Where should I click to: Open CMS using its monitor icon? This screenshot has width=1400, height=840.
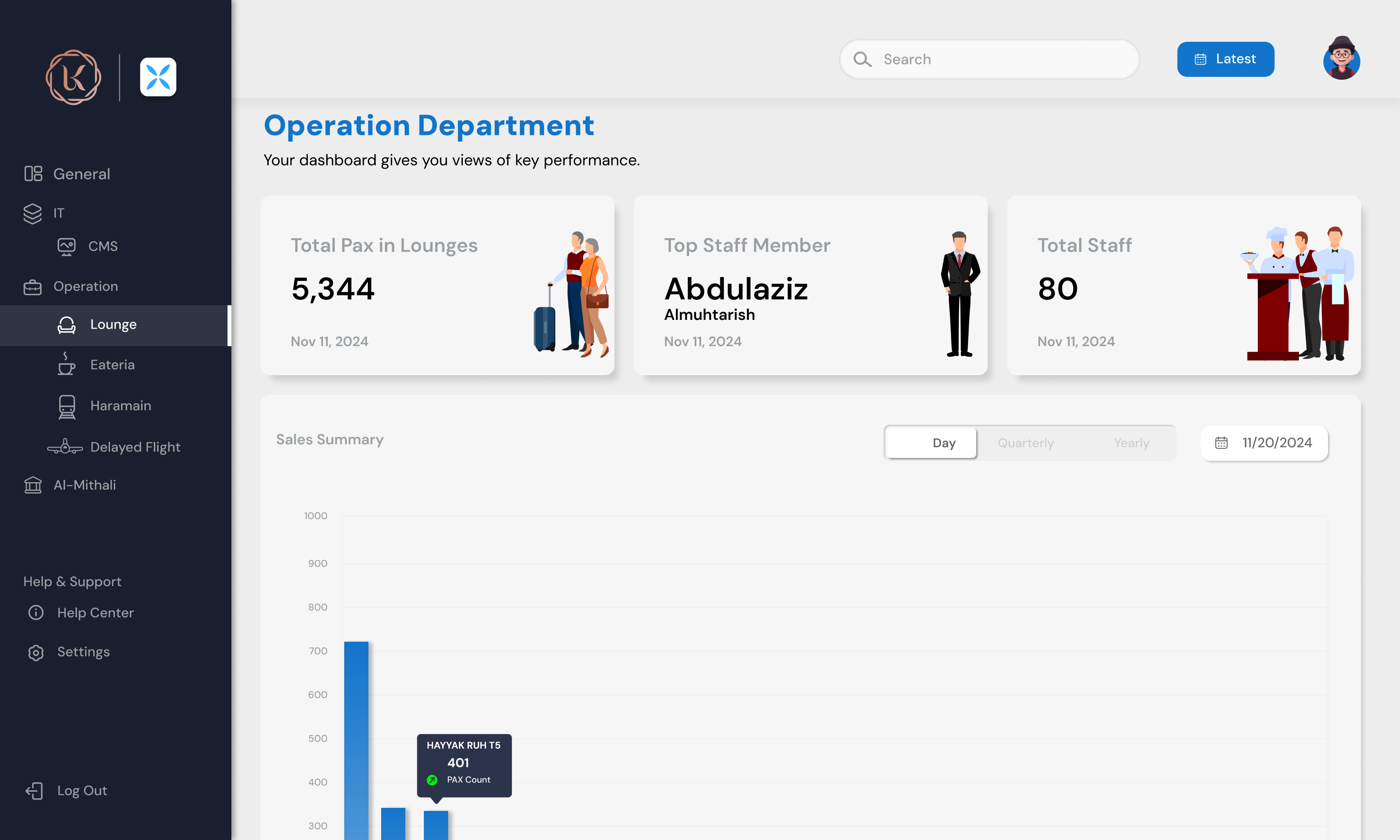tap(67, 246)
